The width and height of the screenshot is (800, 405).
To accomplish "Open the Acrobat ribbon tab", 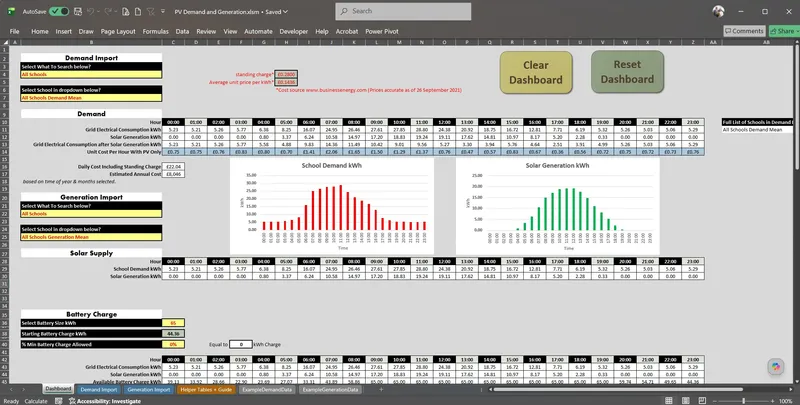I will [x=347, y=31].
